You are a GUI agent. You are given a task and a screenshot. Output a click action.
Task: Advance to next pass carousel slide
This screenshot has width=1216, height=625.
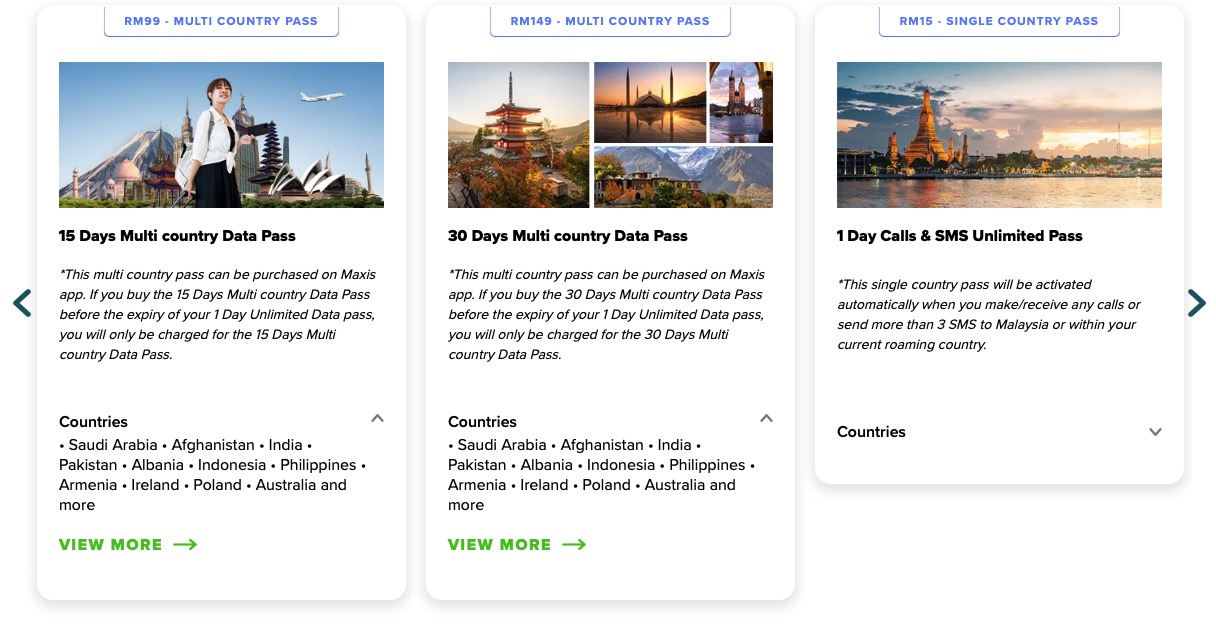[1196, 303]
